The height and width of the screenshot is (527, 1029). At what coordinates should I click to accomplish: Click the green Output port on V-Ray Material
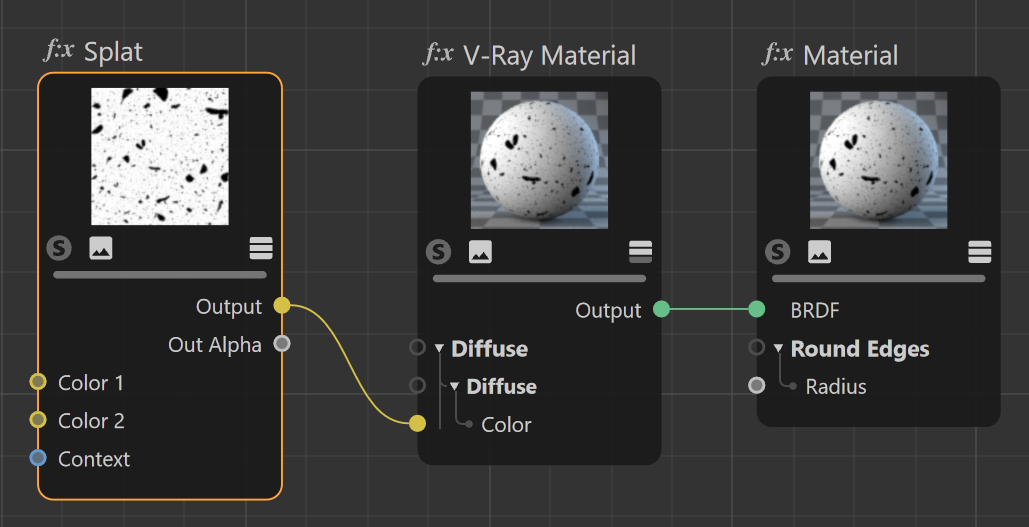[x=662, y=309]
